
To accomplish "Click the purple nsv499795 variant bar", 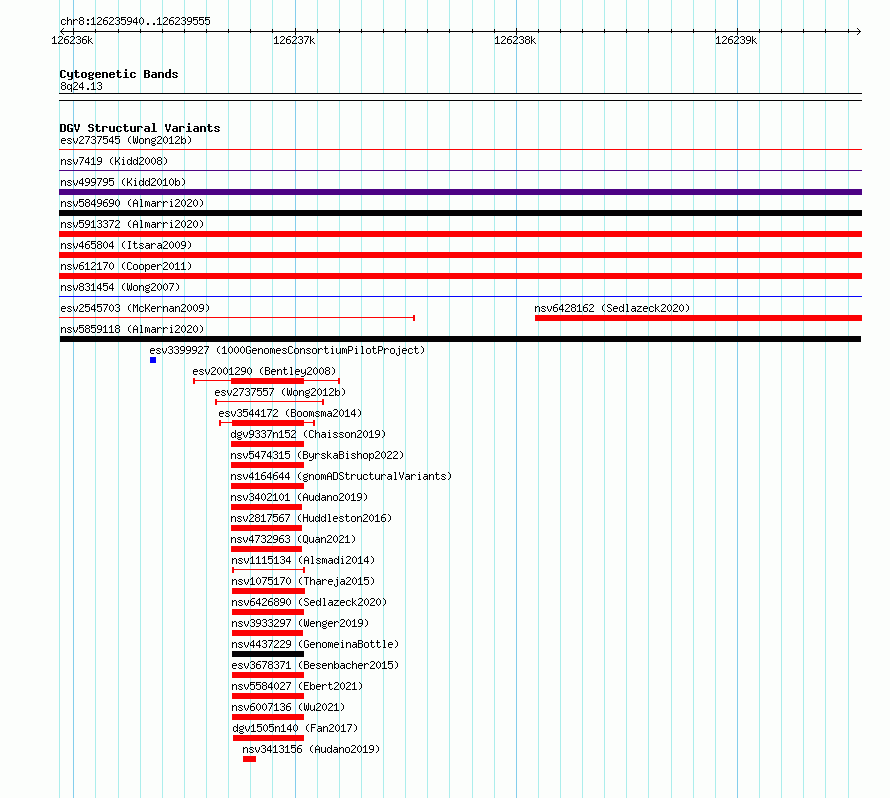I will [x=460, y=192].
